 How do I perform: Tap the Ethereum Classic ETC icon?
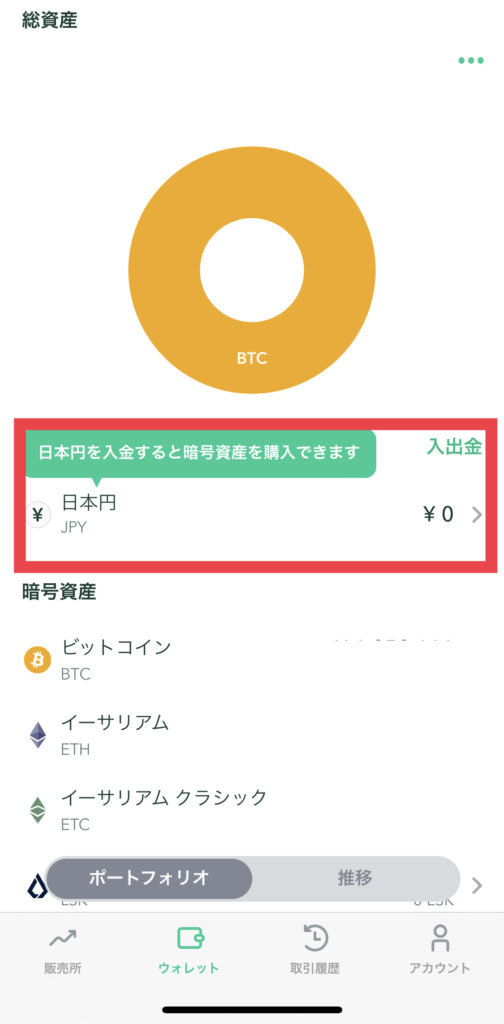click(x=38, y=810)
